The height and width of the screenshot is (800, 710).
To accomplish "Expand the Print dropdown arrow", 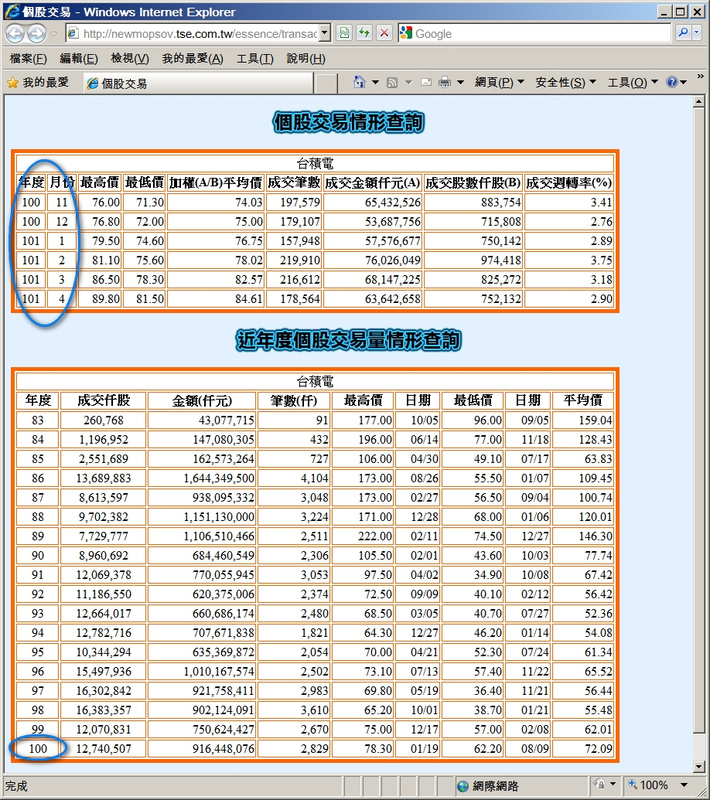I will (460, 82).
